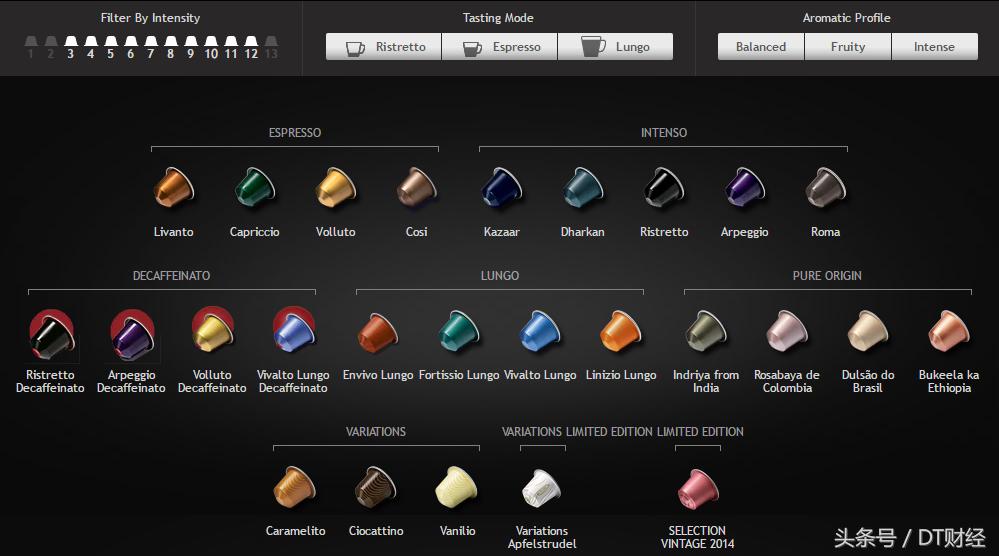Select Intense aromatic profile
Screen dimensions: 999x556
coord(935,46)
